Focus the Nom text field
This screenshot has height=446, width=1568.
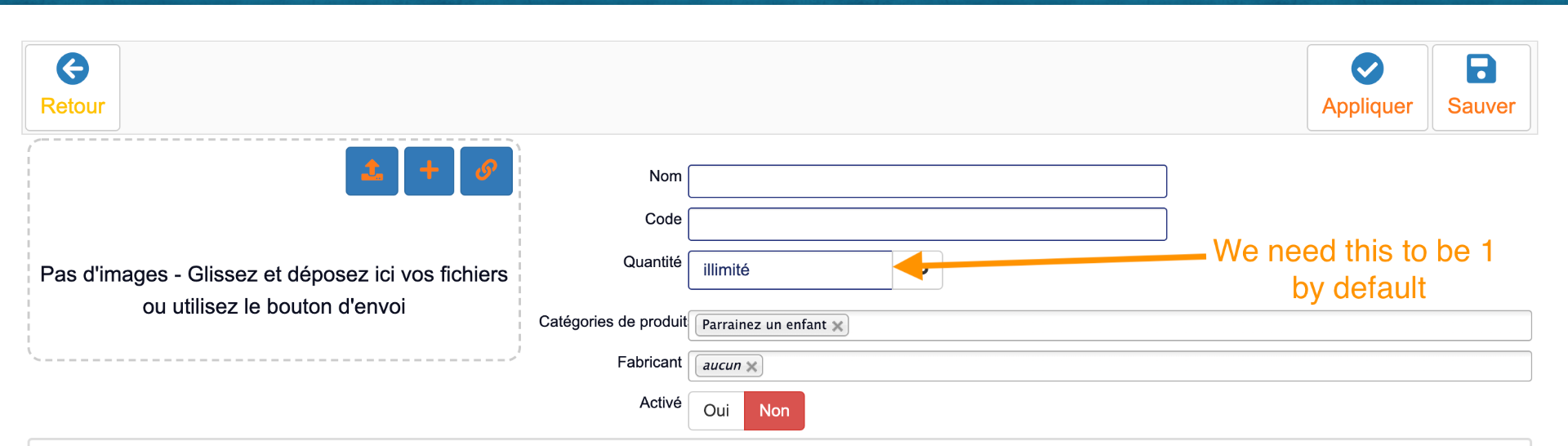(x=927, y=181)
